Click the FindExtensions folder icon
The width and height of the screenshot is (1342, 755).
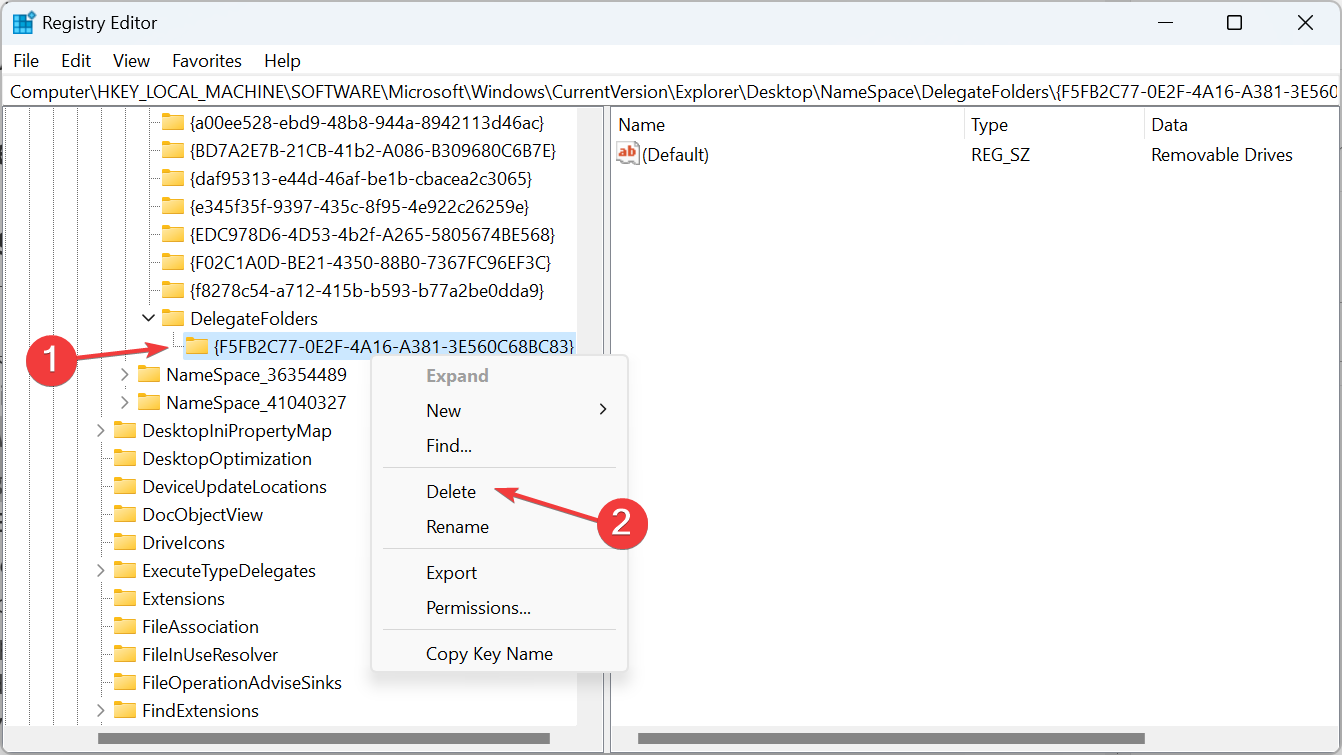tap(125, 711)
